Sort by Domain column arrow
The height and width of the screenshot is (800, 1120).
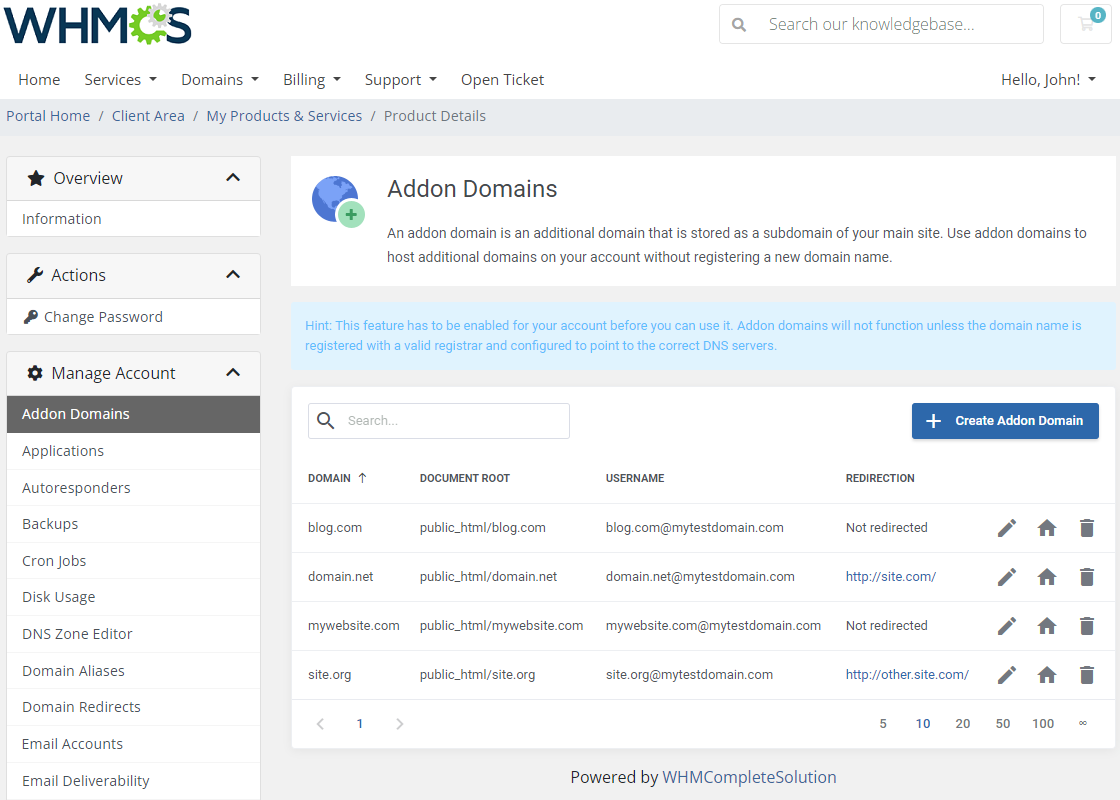[x=362, y=479]
